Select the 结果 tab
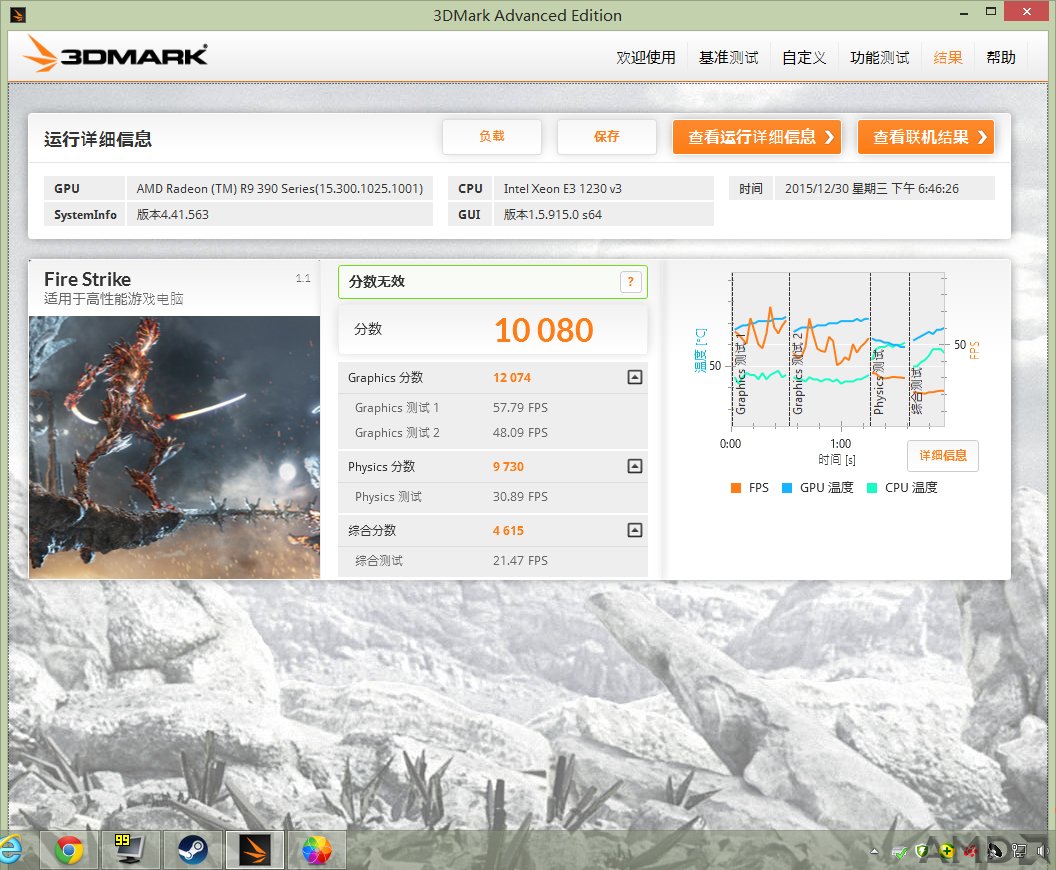The height and width of the screenshot is (870, 1056). tap(948, 58)
